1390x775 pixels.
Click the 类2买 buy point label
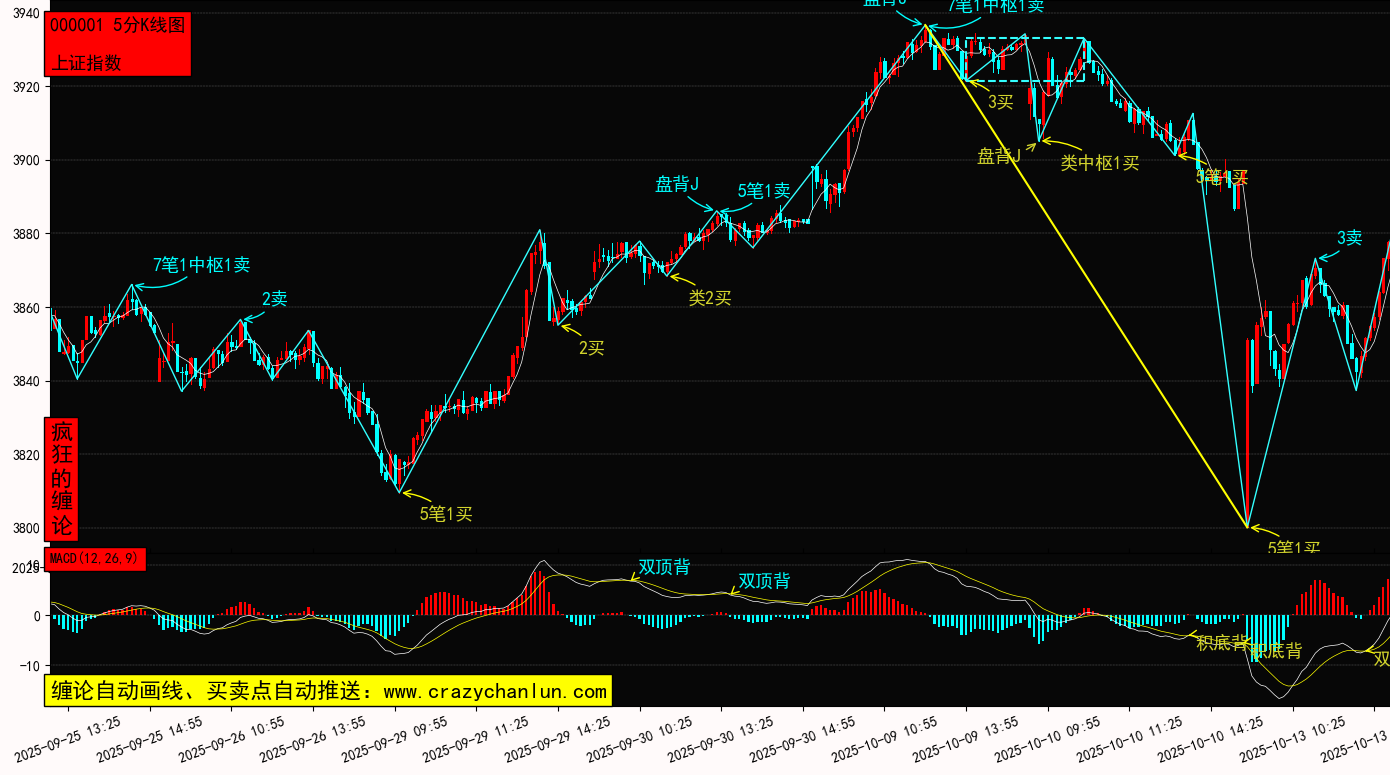coord(710,297)
